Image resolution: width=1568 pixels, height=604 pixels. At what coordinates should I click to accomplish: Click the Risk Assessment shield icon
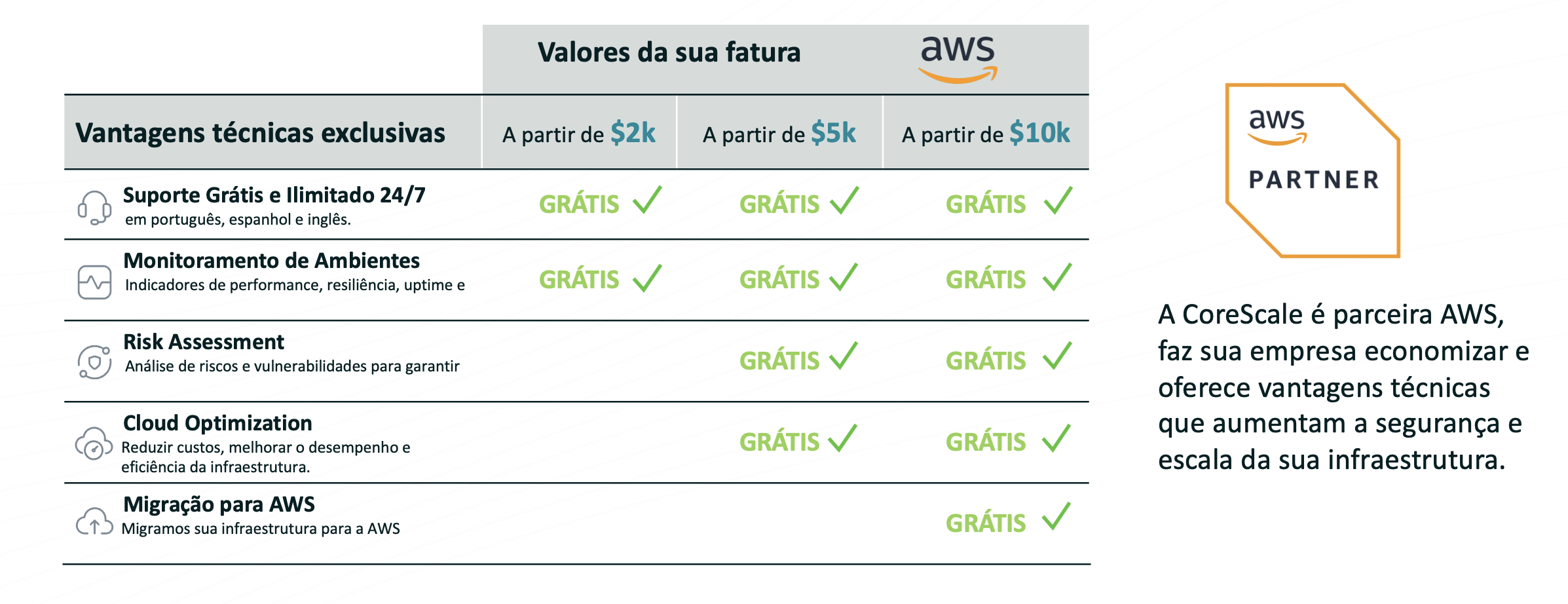(x=94, y=362)
